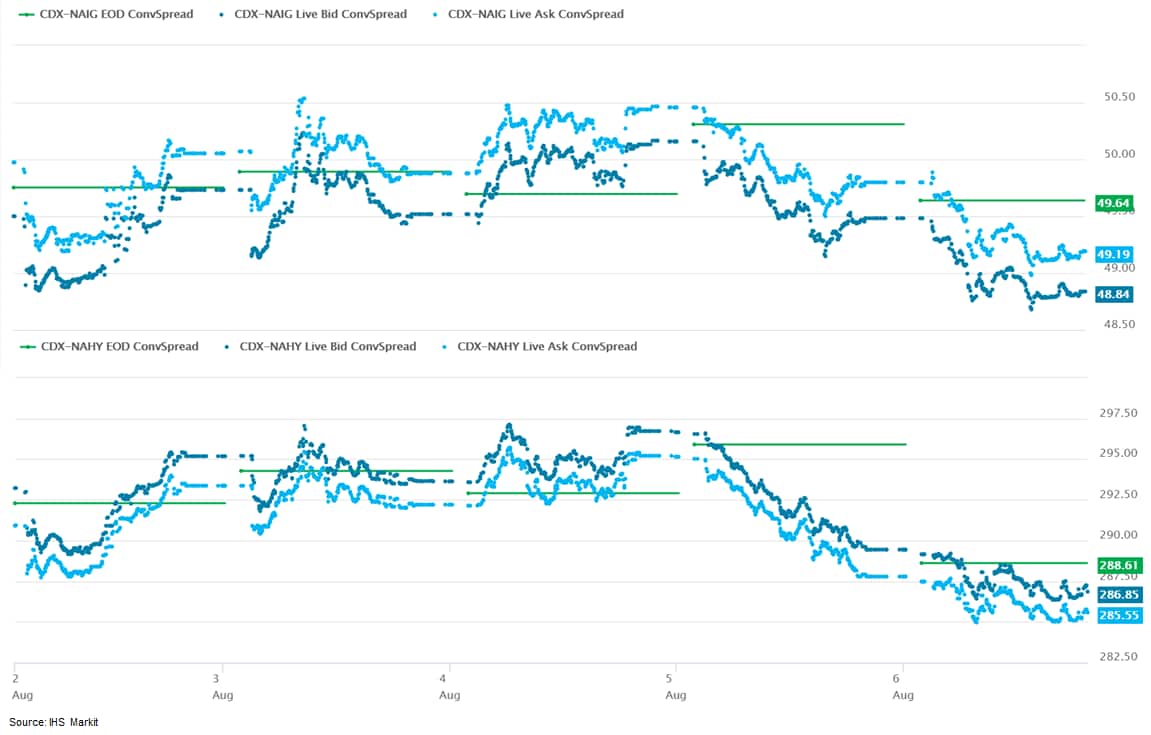The image size is (1151, 735).
Task: Click the 285.55 value tag
Action: click(x=1115, y=615)
